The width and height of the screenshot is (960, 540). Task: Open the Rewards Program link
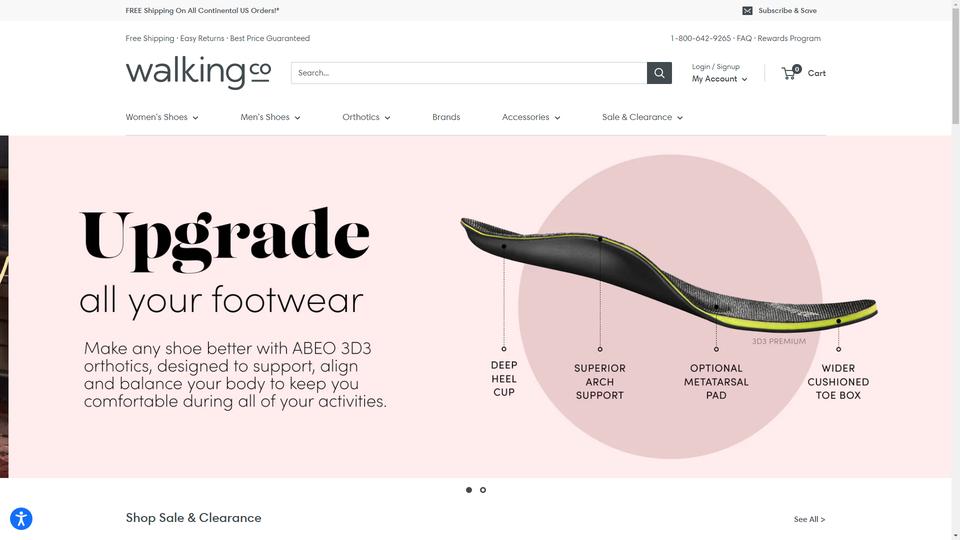point(789,38)
